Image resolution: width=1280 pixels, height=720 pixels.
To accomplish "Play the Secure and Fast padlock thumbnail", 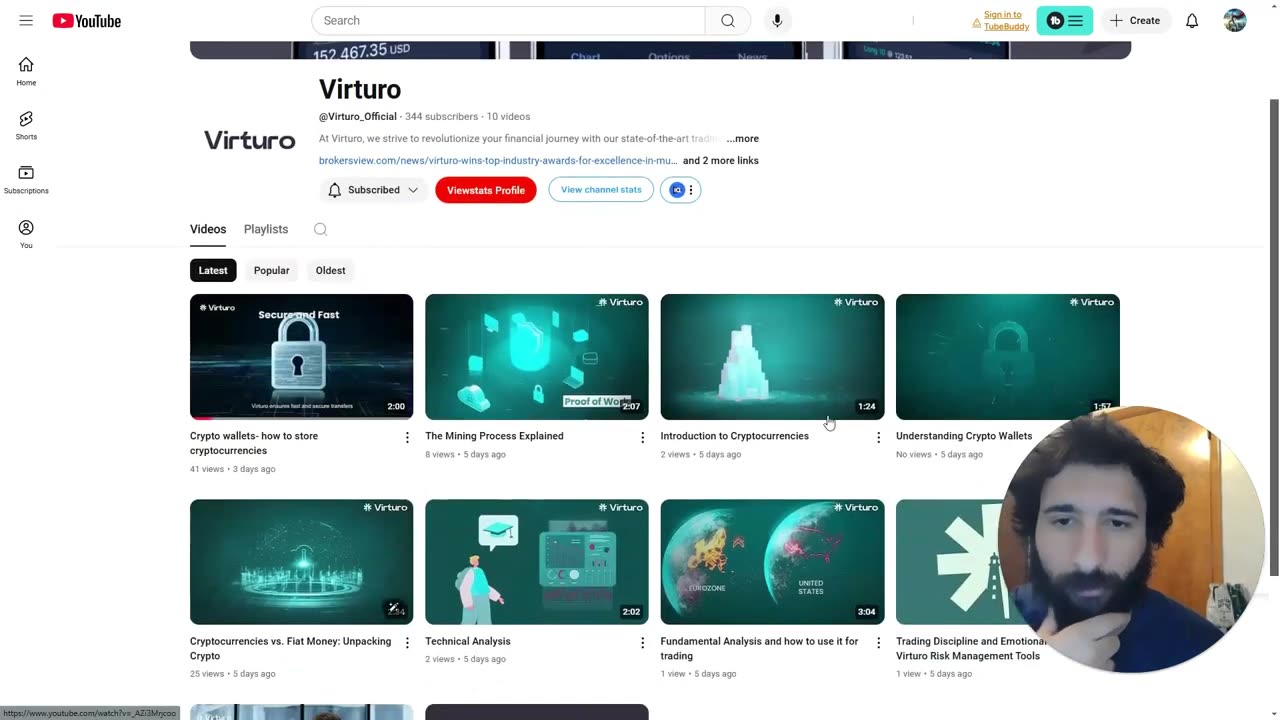I will (x=301, y=357).
